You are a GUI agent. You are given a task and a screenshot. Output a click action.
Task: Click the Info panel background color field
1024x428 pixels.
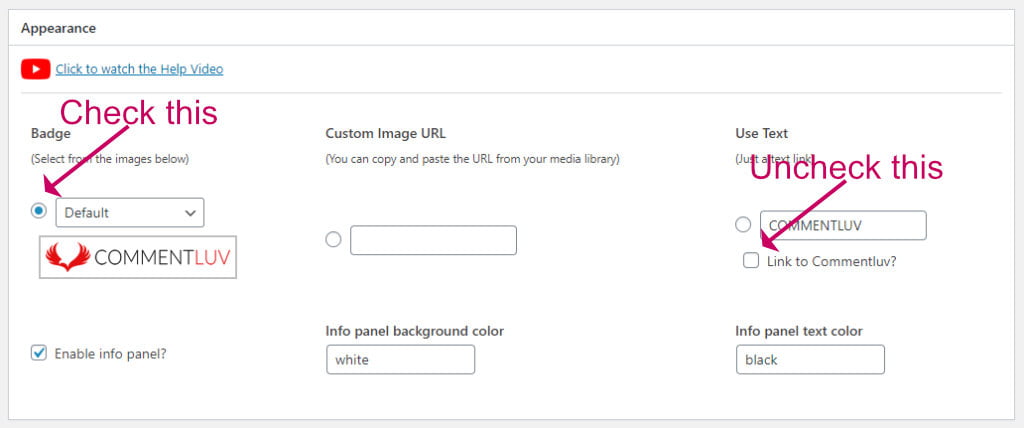coord(400,359)
